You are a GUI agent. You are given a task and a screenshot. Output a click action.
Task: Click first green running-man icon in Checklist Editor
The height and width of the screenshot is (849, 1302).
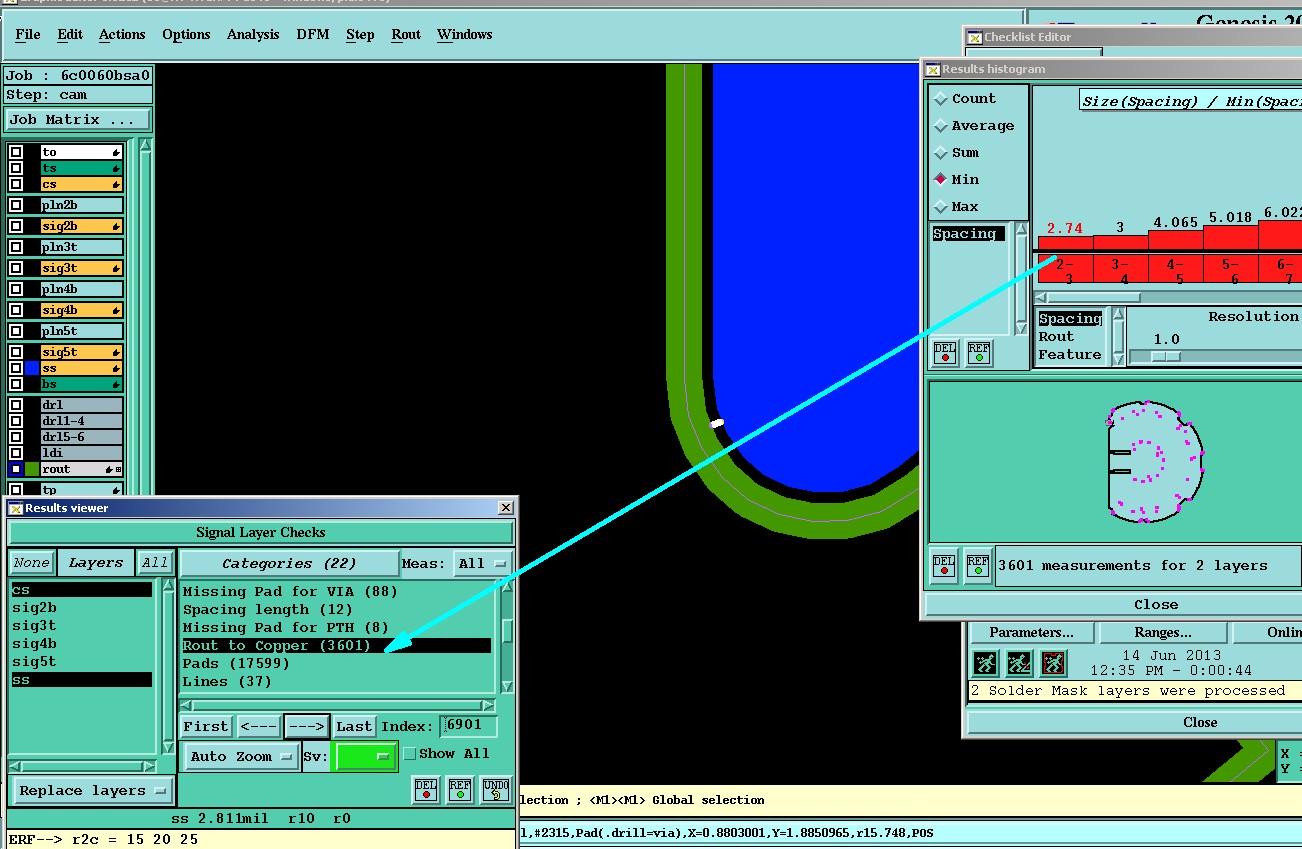[x=985, y=662]
